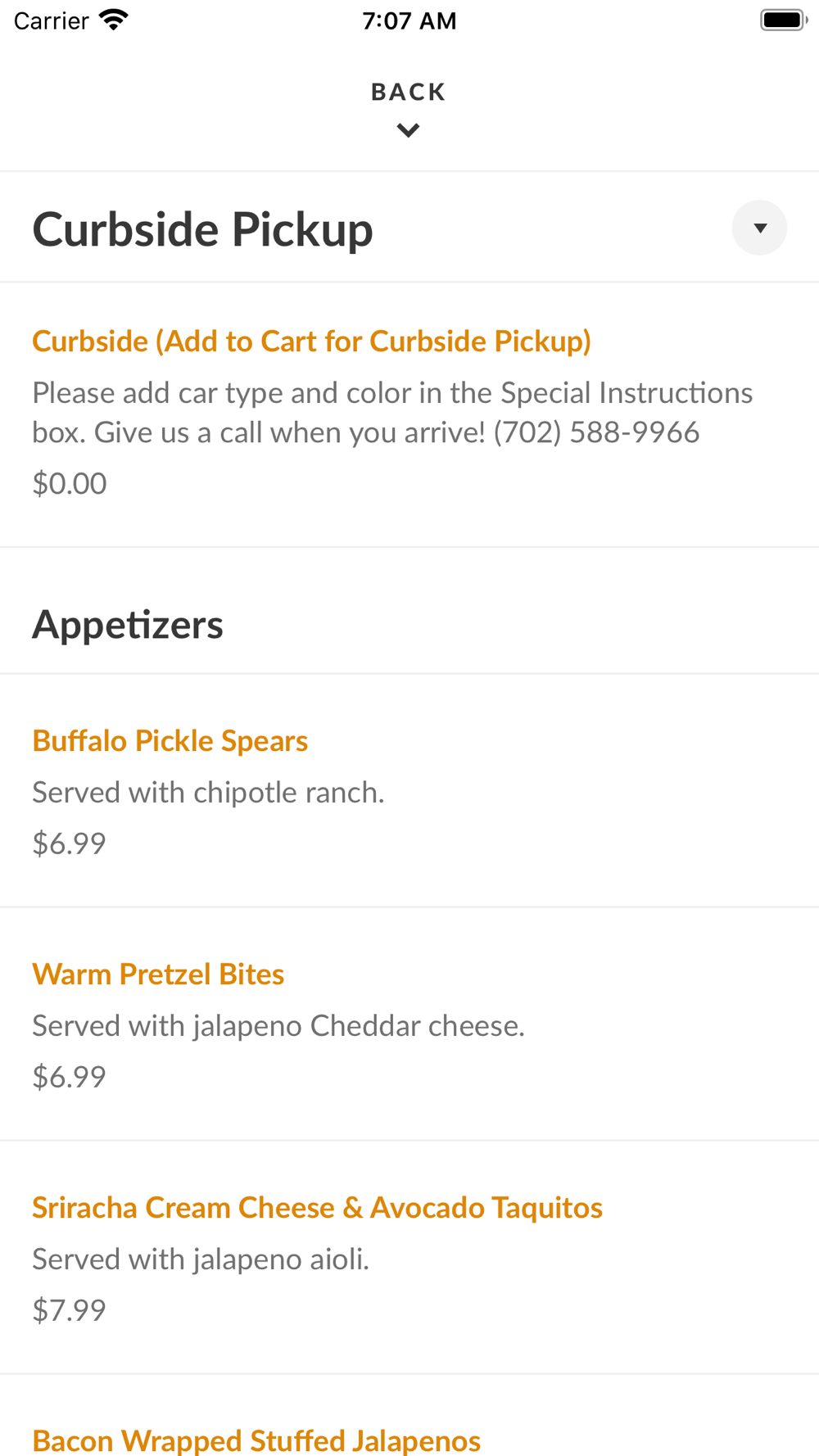Tap "Served with chipotle ranch" description
The height and width of the screenshot is (1456, 819).
(208, 792)
